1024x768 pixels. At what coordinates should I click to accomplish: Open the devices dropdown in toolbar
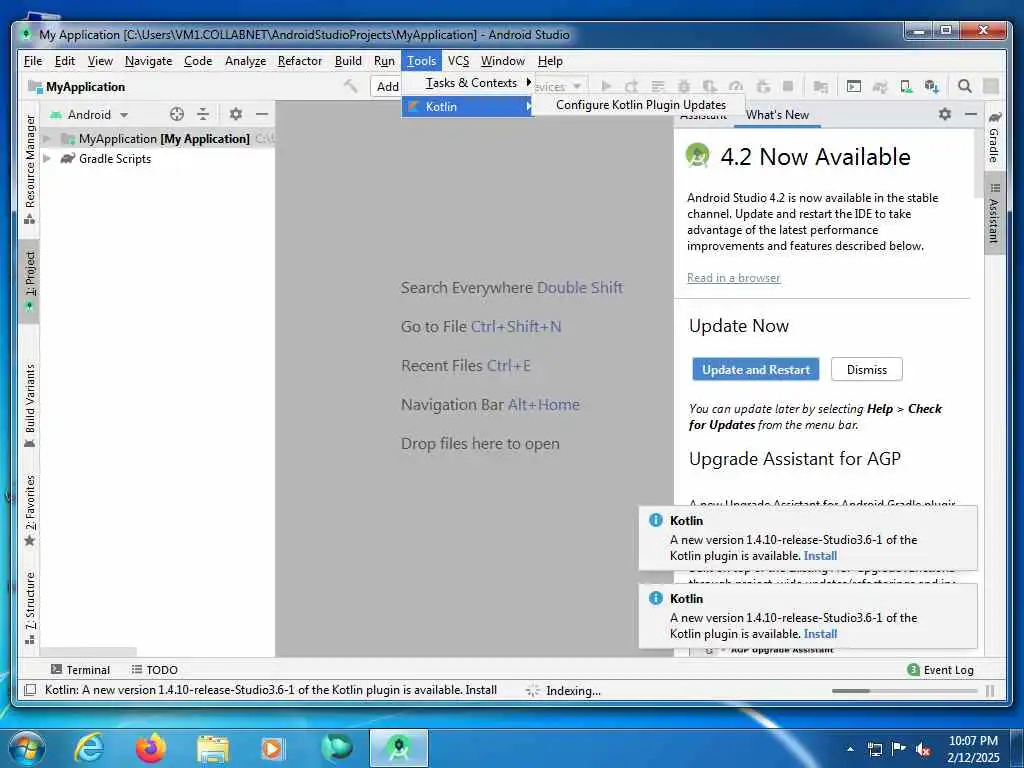pyautogui.click(x=560, y=86)
